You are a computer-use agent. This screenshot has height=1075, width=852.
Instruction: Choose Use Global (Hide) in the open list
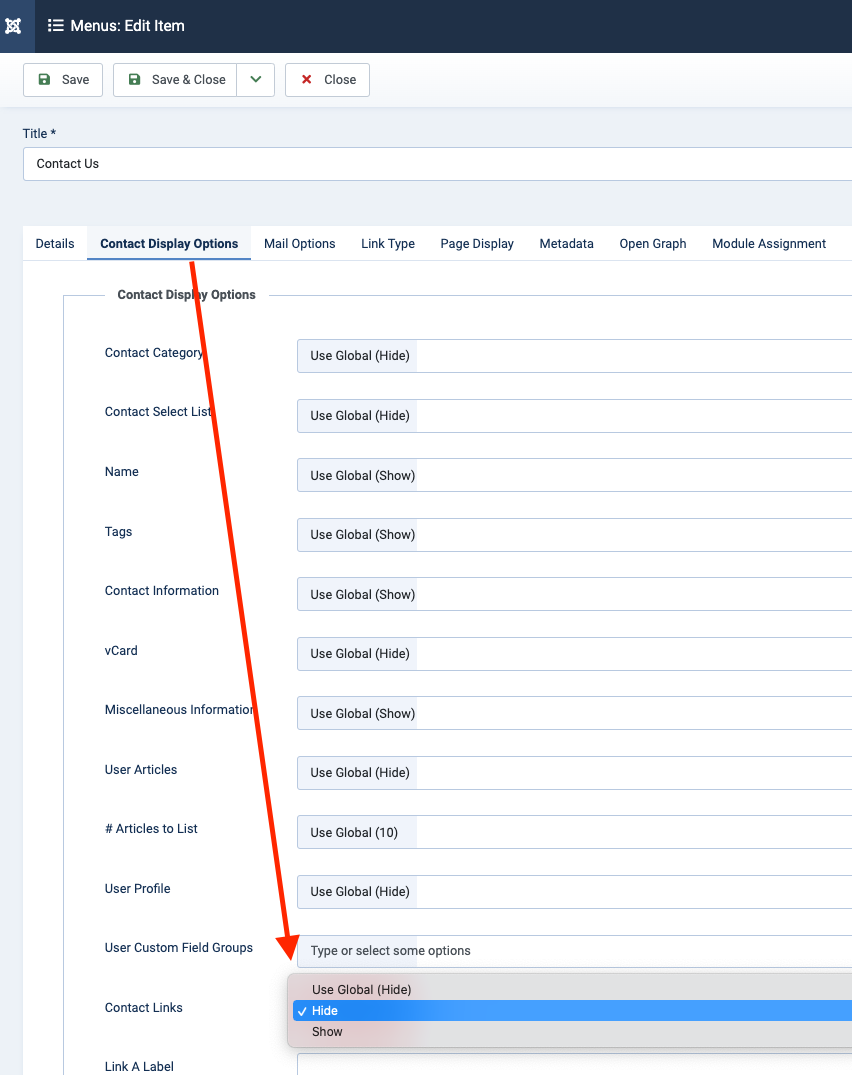pos(572,989)
